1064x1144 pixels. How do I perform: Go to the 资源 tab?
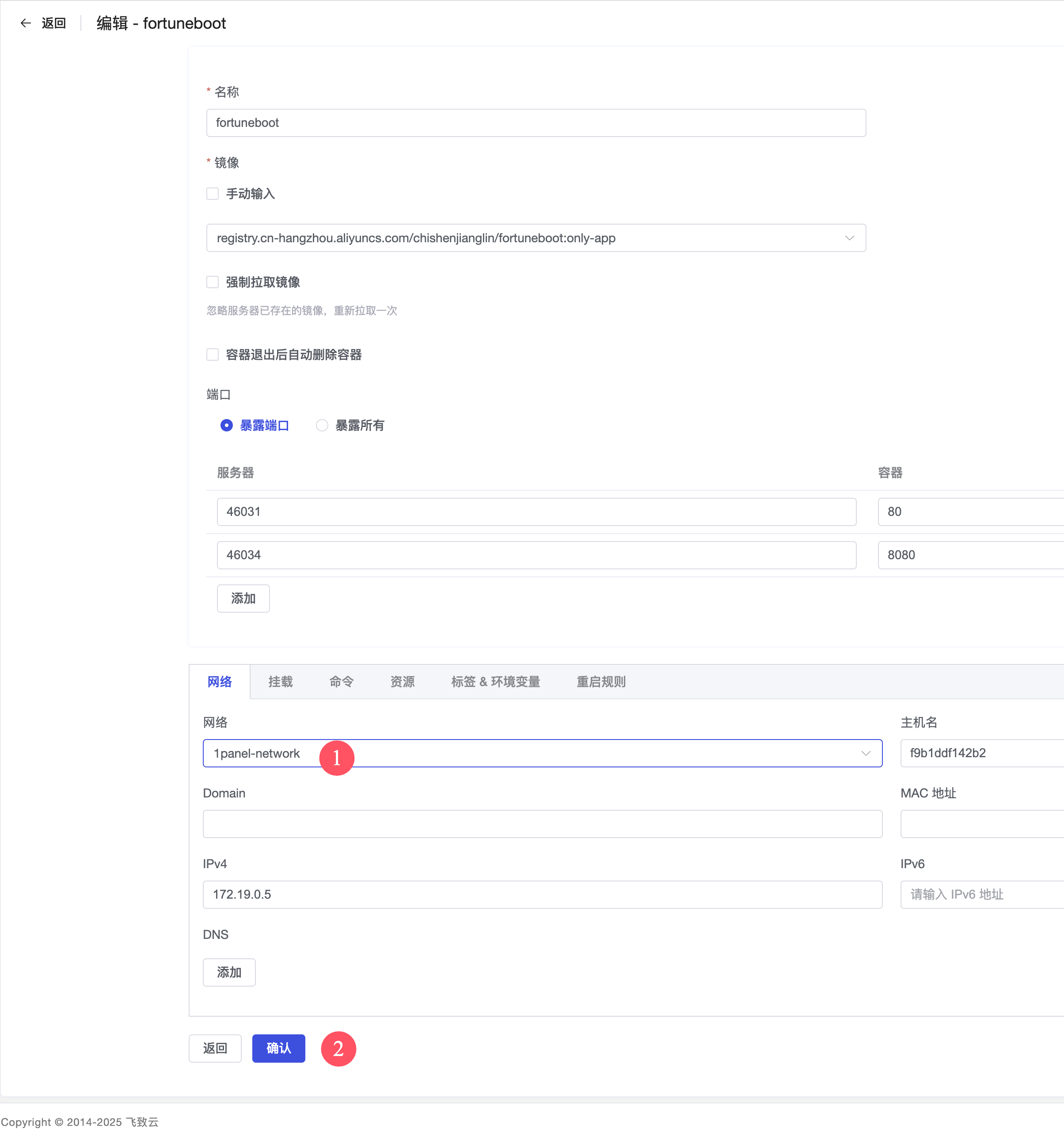tap(403, 682)
